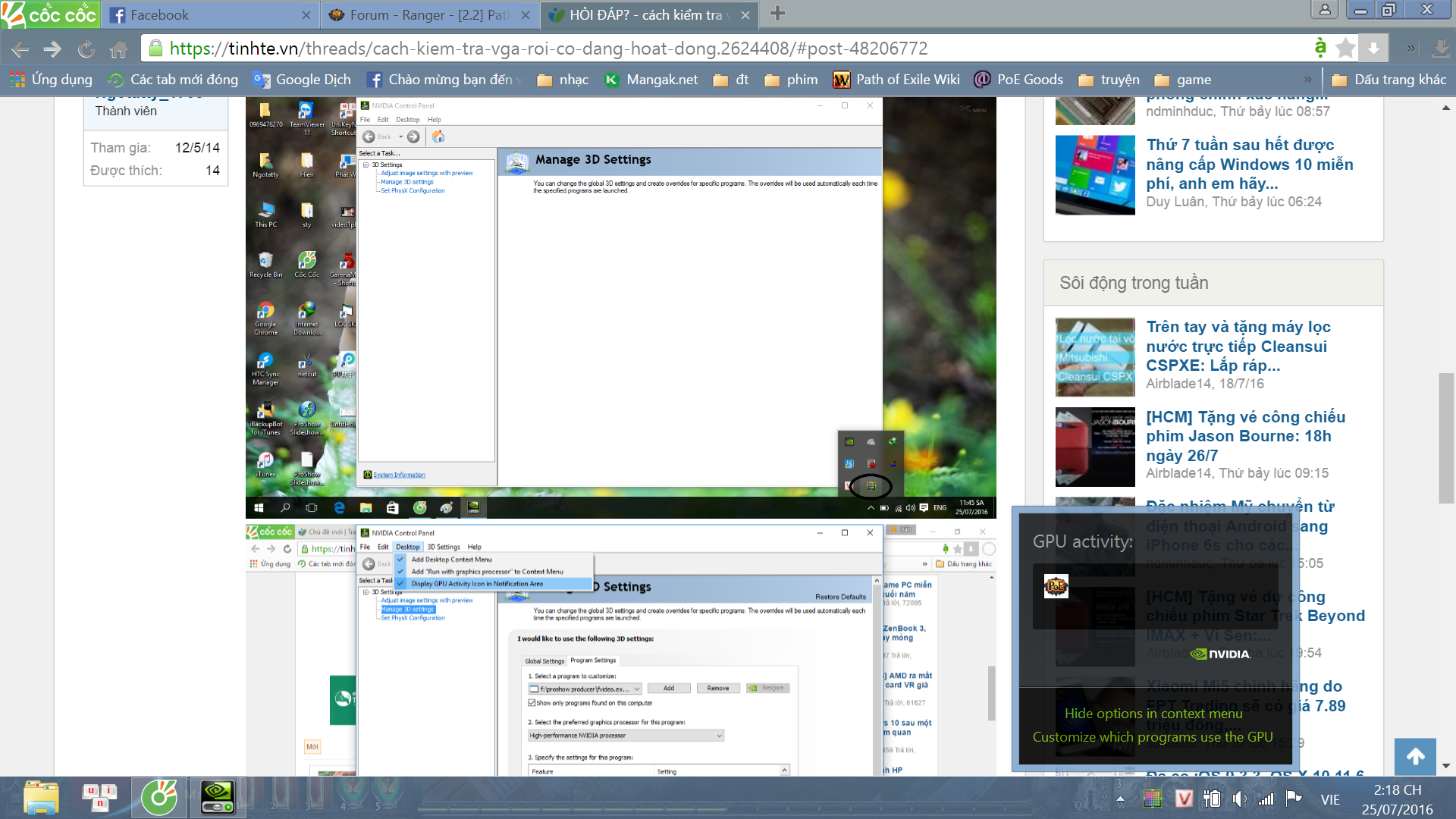Expand the truyện bookmark folder
This screenshot has height=819, width=1456.
point(1109,80)
